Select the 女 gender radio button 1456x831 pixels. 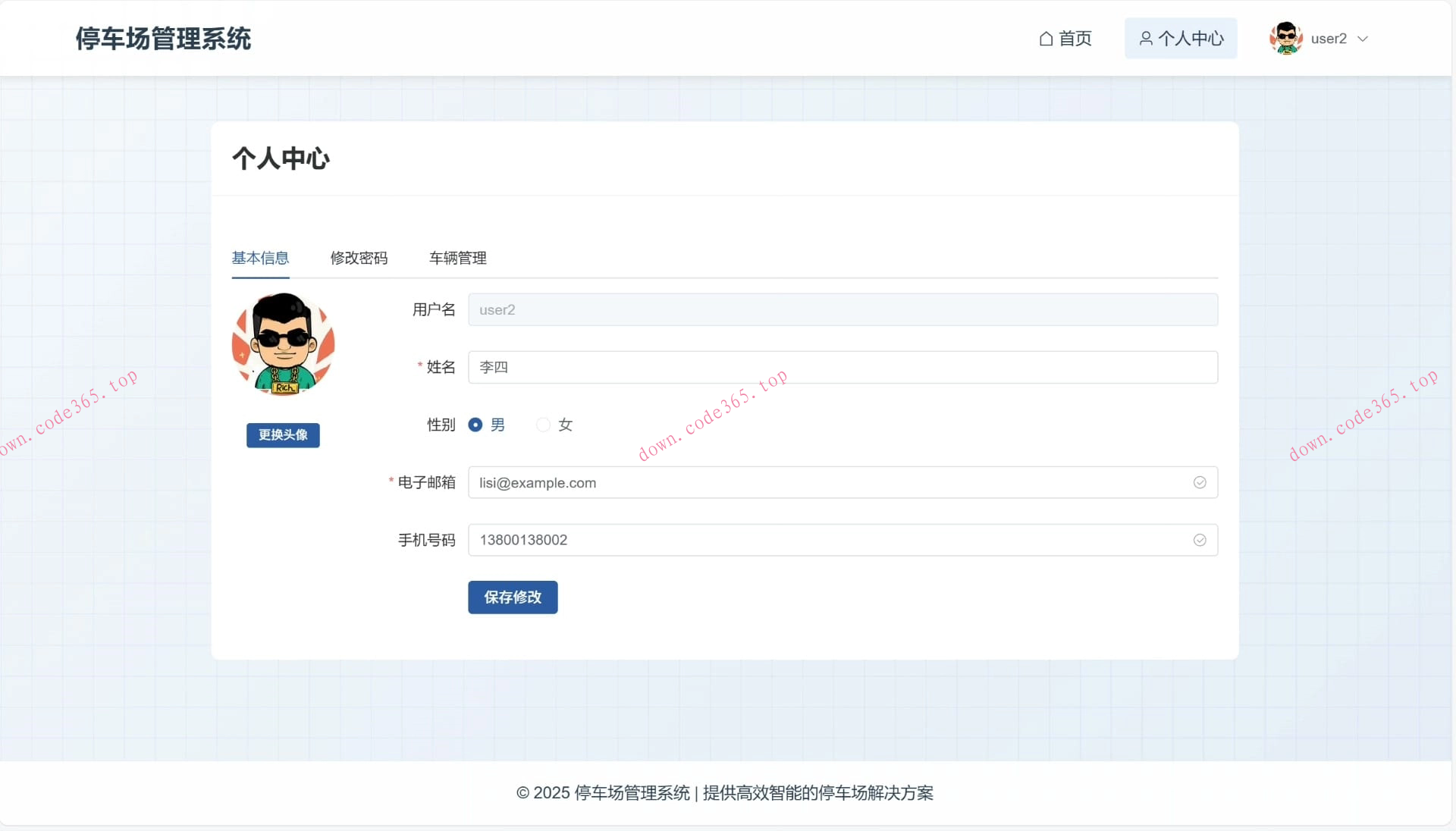pos(542,425)
